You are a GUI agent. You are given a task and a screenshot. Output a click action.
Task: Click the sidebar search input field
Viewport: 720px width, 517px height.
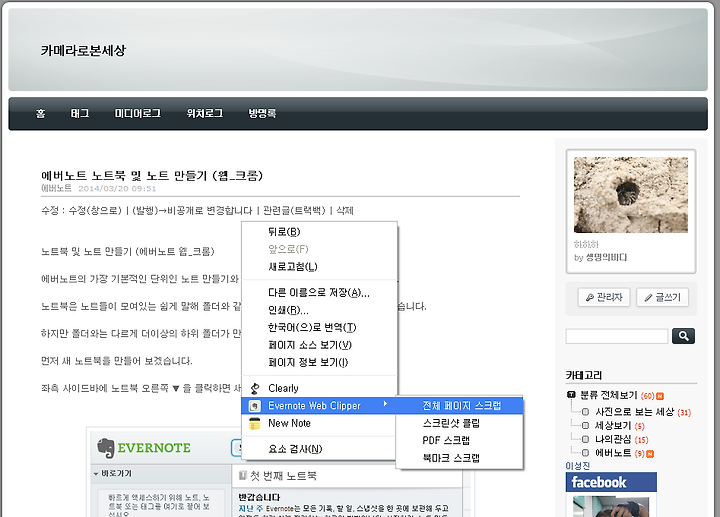point(617,336)
